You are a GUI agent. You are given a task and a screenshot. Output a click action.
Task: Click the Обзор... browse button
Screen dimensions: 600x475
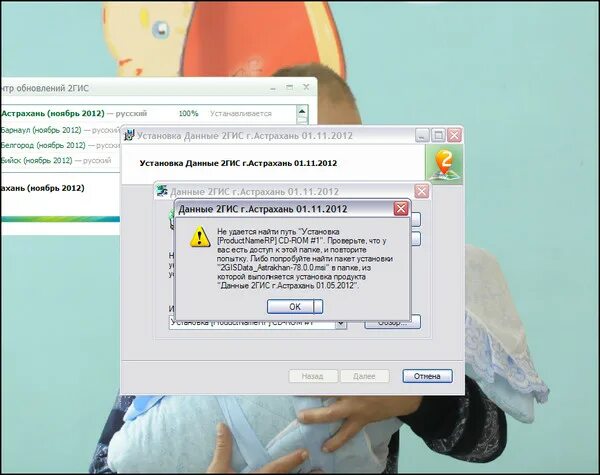coord(393,324)
